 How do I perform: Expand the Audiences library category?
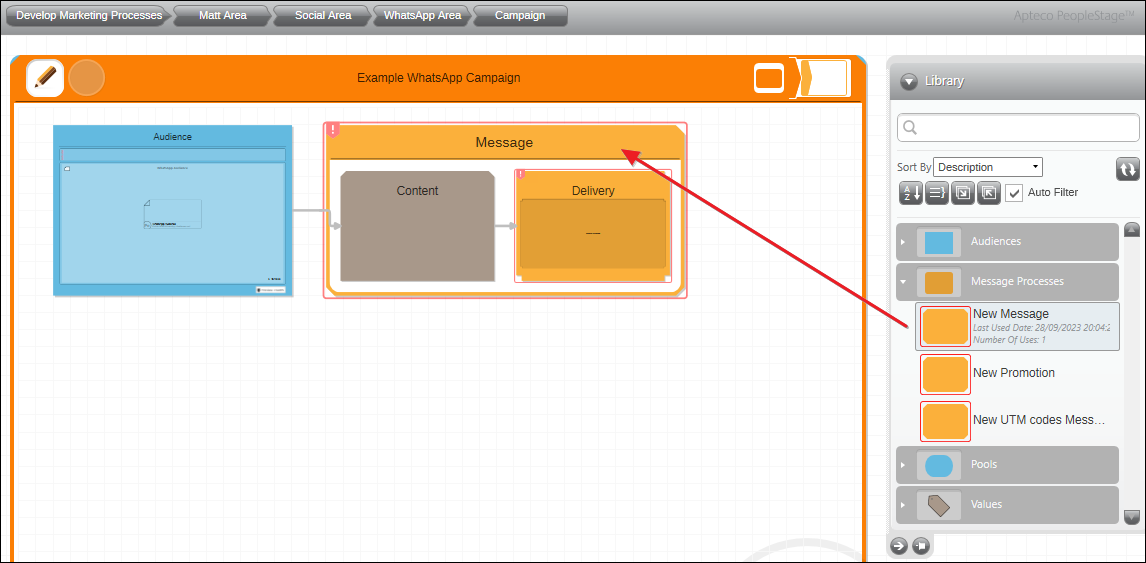pos(1007,241)
